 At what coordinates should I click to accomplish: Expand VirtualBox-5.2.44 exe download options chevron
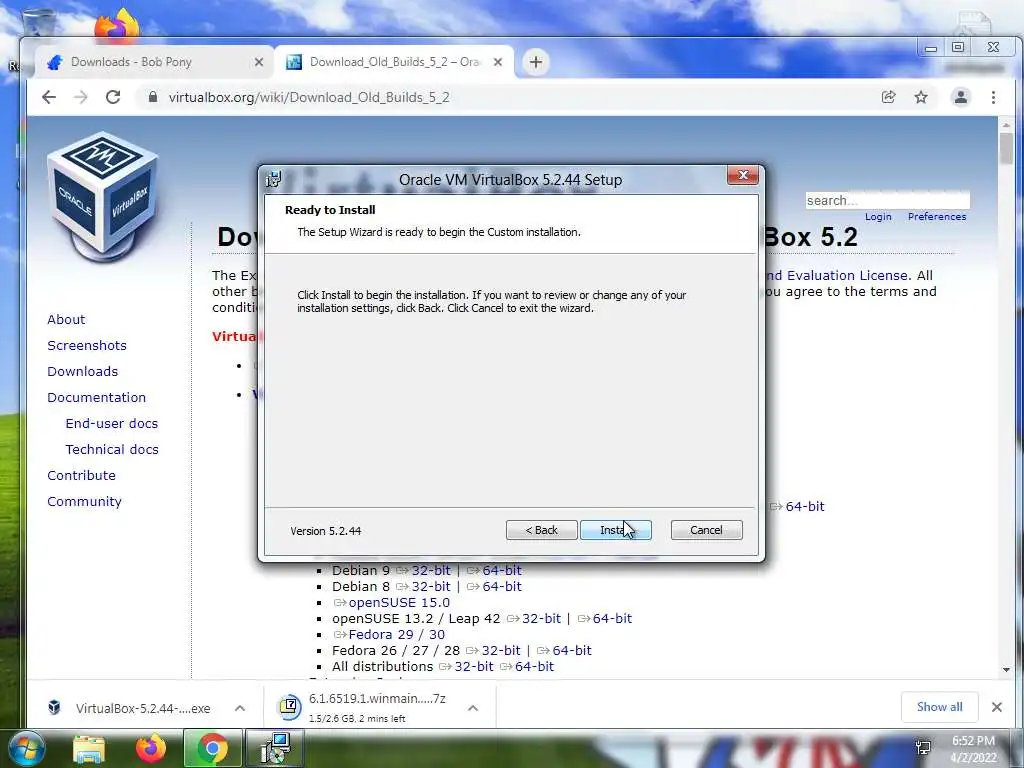(x=240, y=708)
